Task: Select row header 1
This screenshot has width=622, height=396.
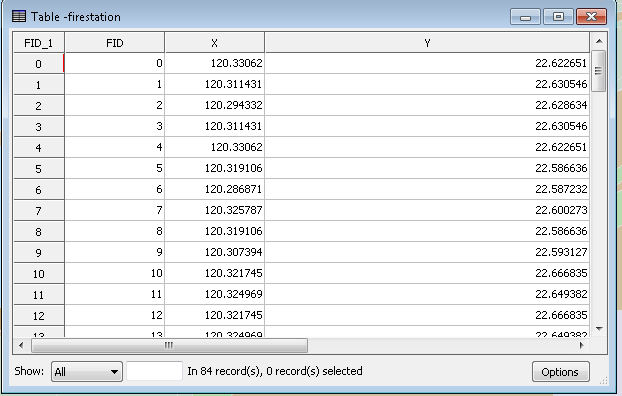Action: tap(38, 85)
